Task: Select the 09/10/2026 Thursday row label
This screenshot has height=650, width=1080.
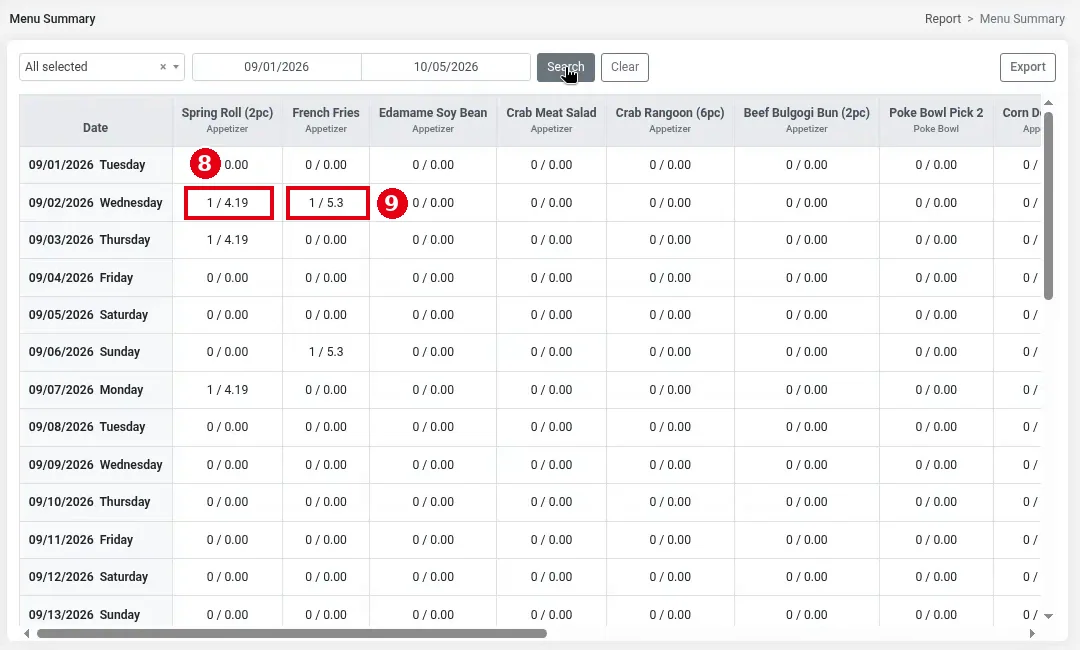Action: coord(89,502)
